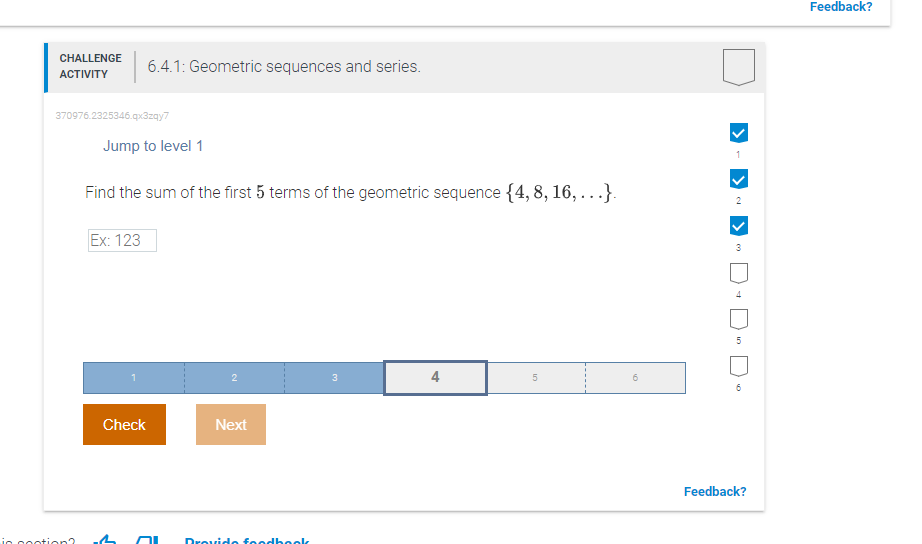Click the thumbs-down icon for this section
The width and height of the screenshot is (922, 544).
click(x=146, y=539)
